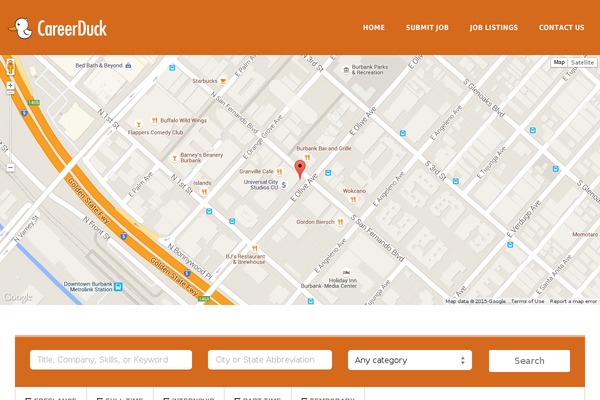Click the Downtown Burbank Metrolink Station train icon
Viewport: 600px width, 400px height.
[118, 286]
